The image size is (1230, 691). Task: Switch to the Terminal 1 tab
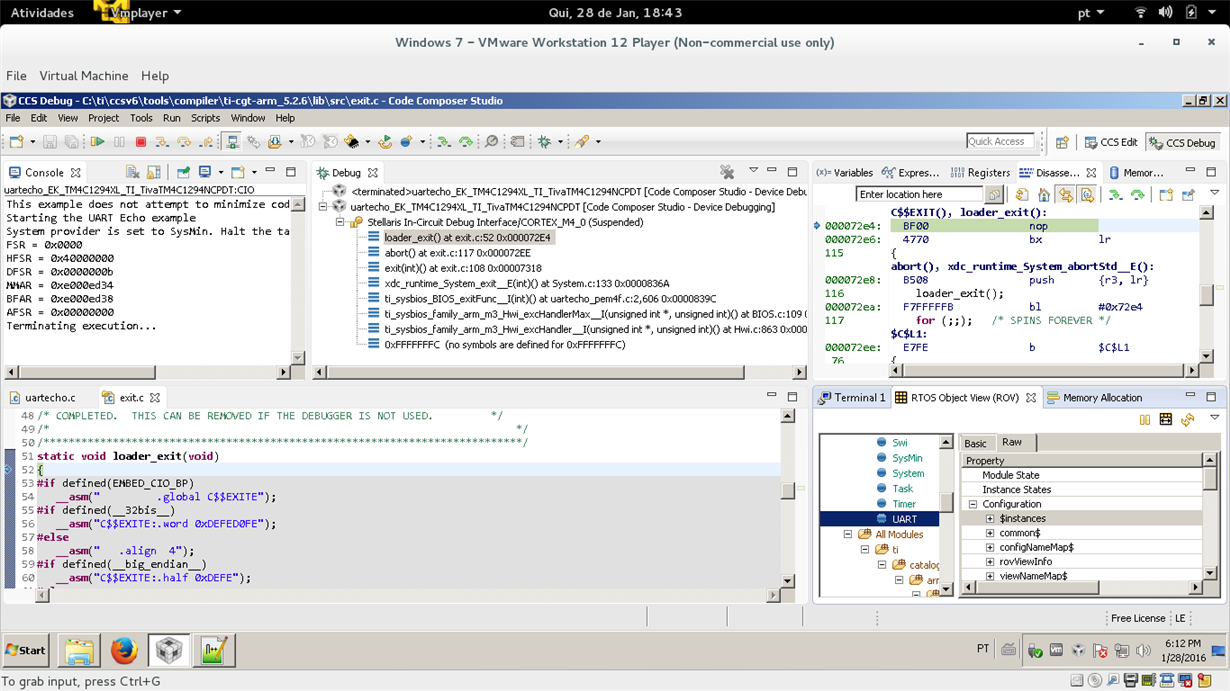click(x=851, y=397)
